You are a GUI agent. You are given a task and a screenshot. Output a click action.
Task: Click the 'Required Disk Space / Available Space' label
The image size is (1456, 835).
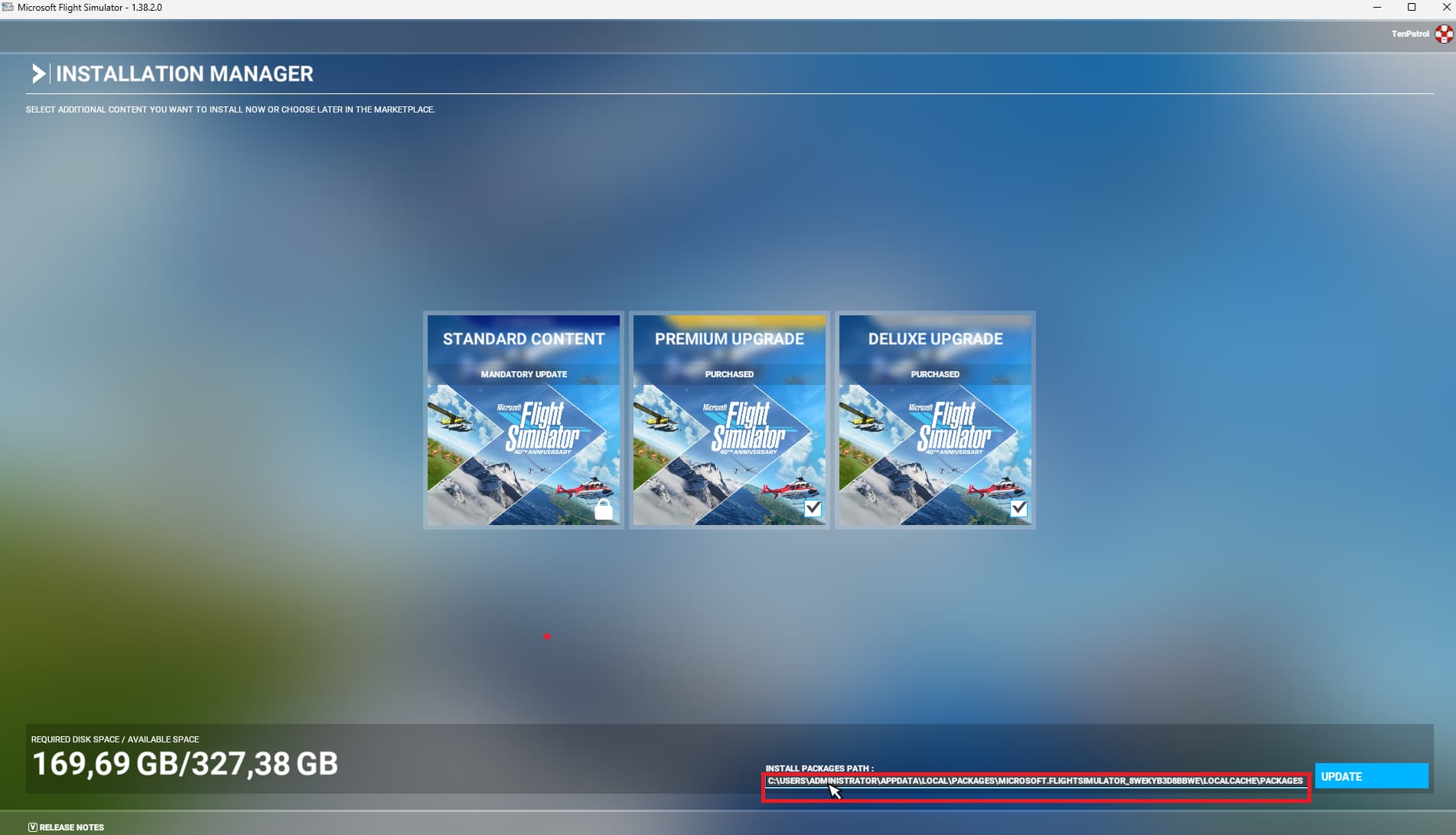115,739
